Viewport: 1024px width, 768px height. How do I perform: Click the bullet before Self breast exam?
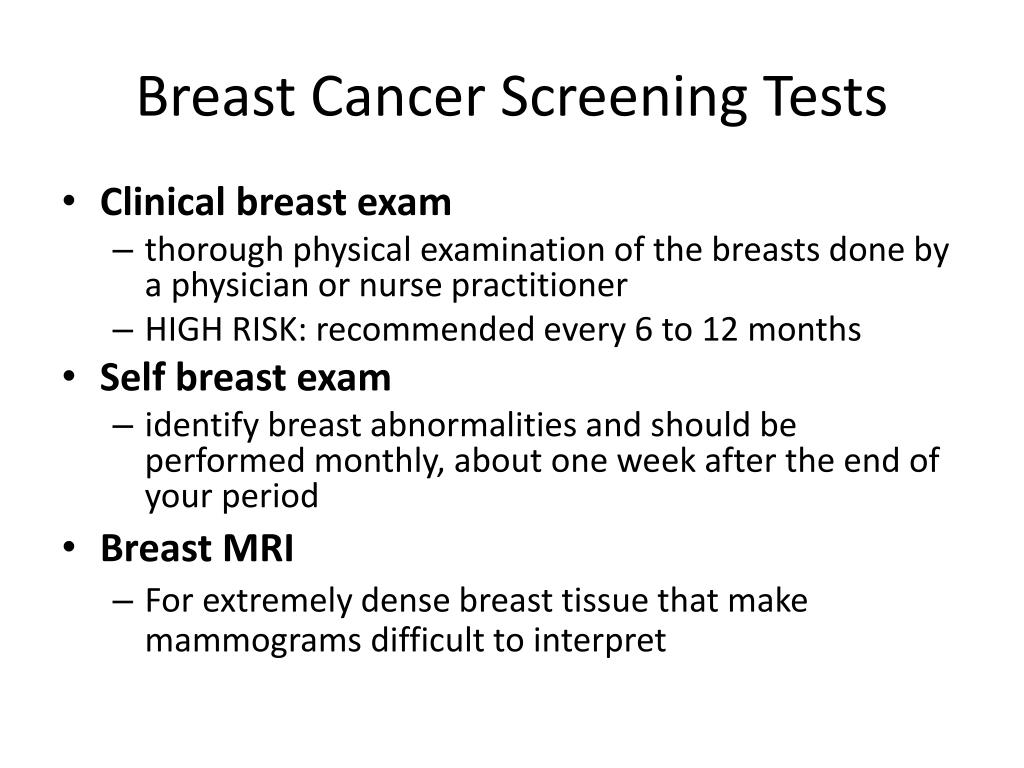[70, 377]
